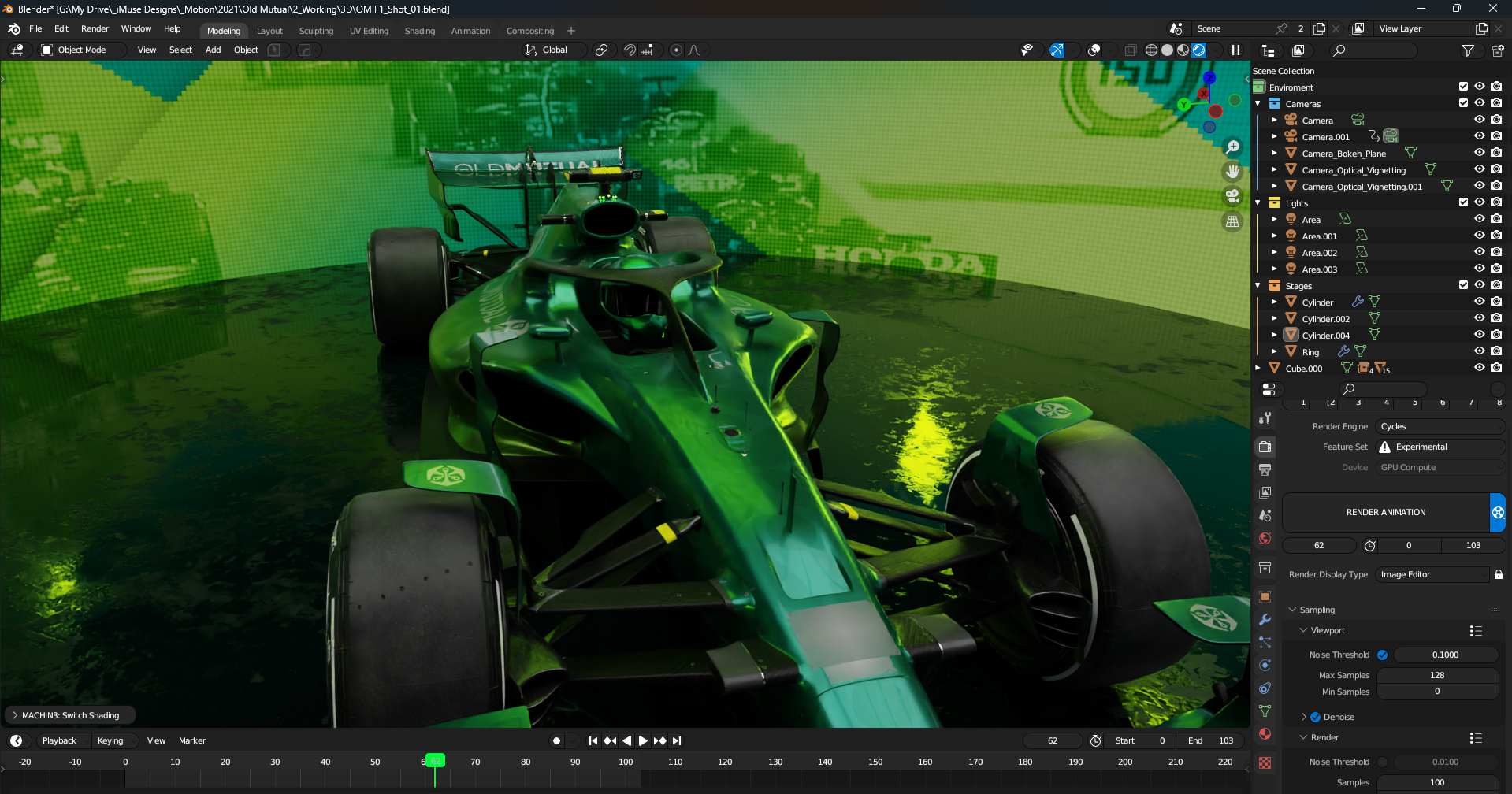Play animation forward
Viewport: 1512px width, 794px height.
(x=643, y=740)
